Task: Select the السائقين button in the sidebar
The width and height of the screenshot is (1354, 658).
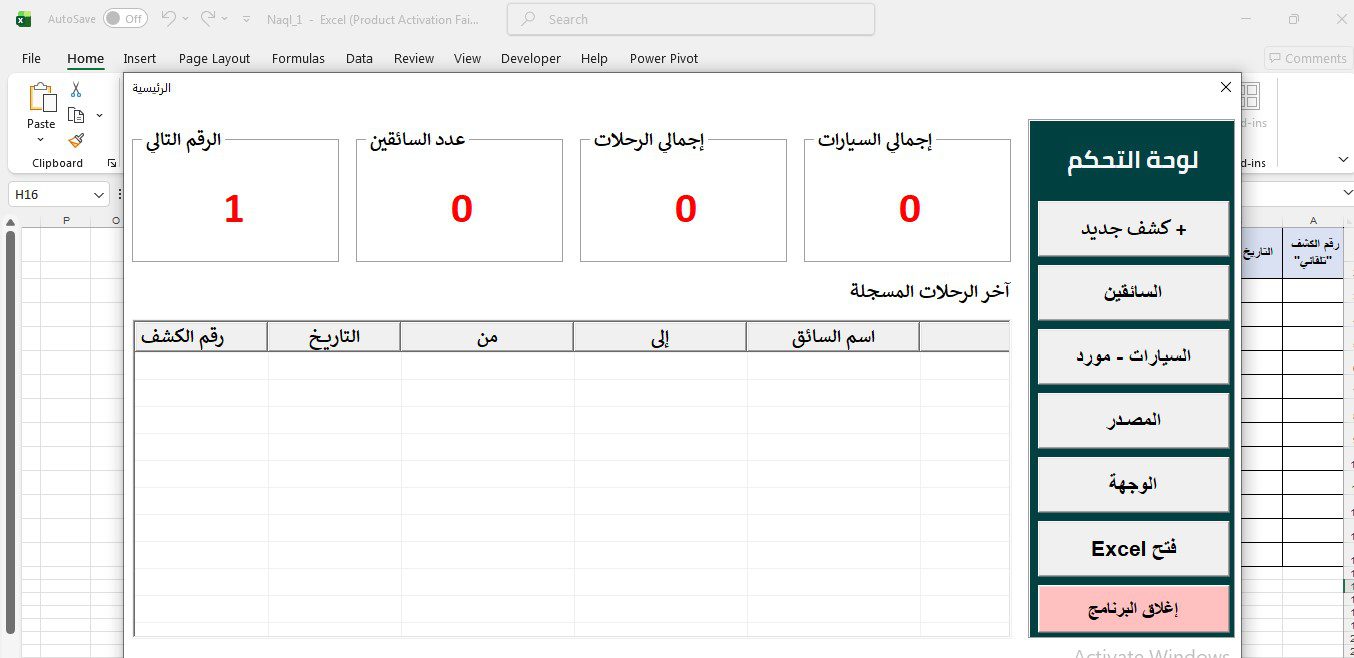Action: click(x=1133, y=292)
